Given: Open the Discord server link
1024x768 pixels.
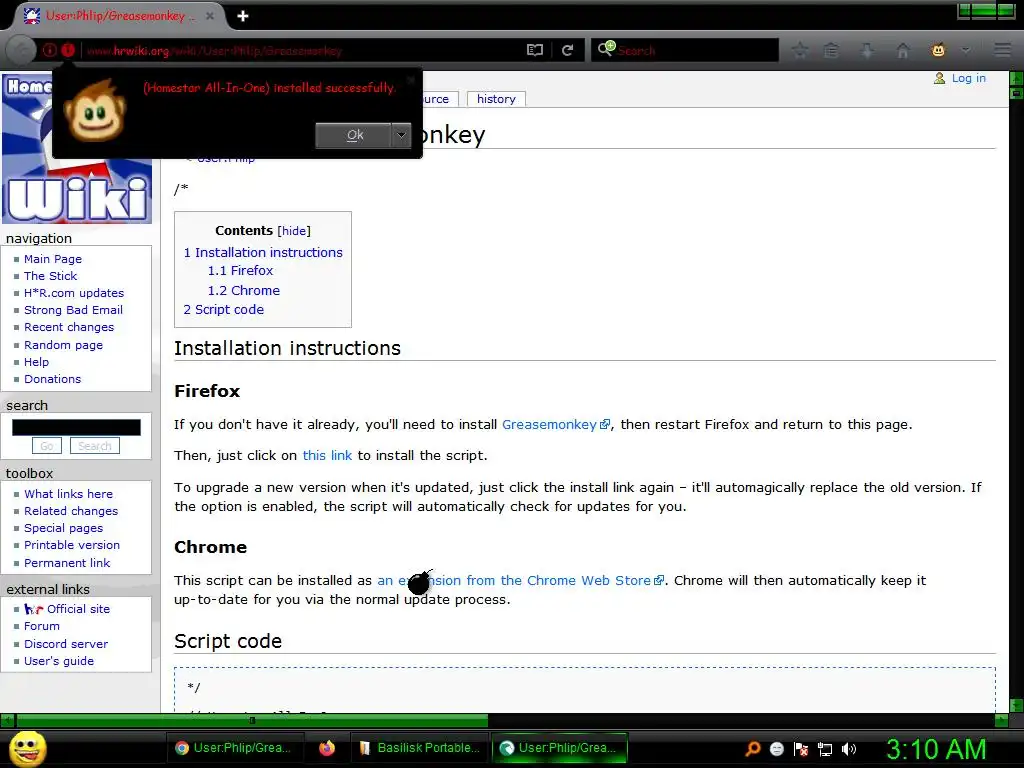Looking at the screenshot, I should tap(66, 644).
